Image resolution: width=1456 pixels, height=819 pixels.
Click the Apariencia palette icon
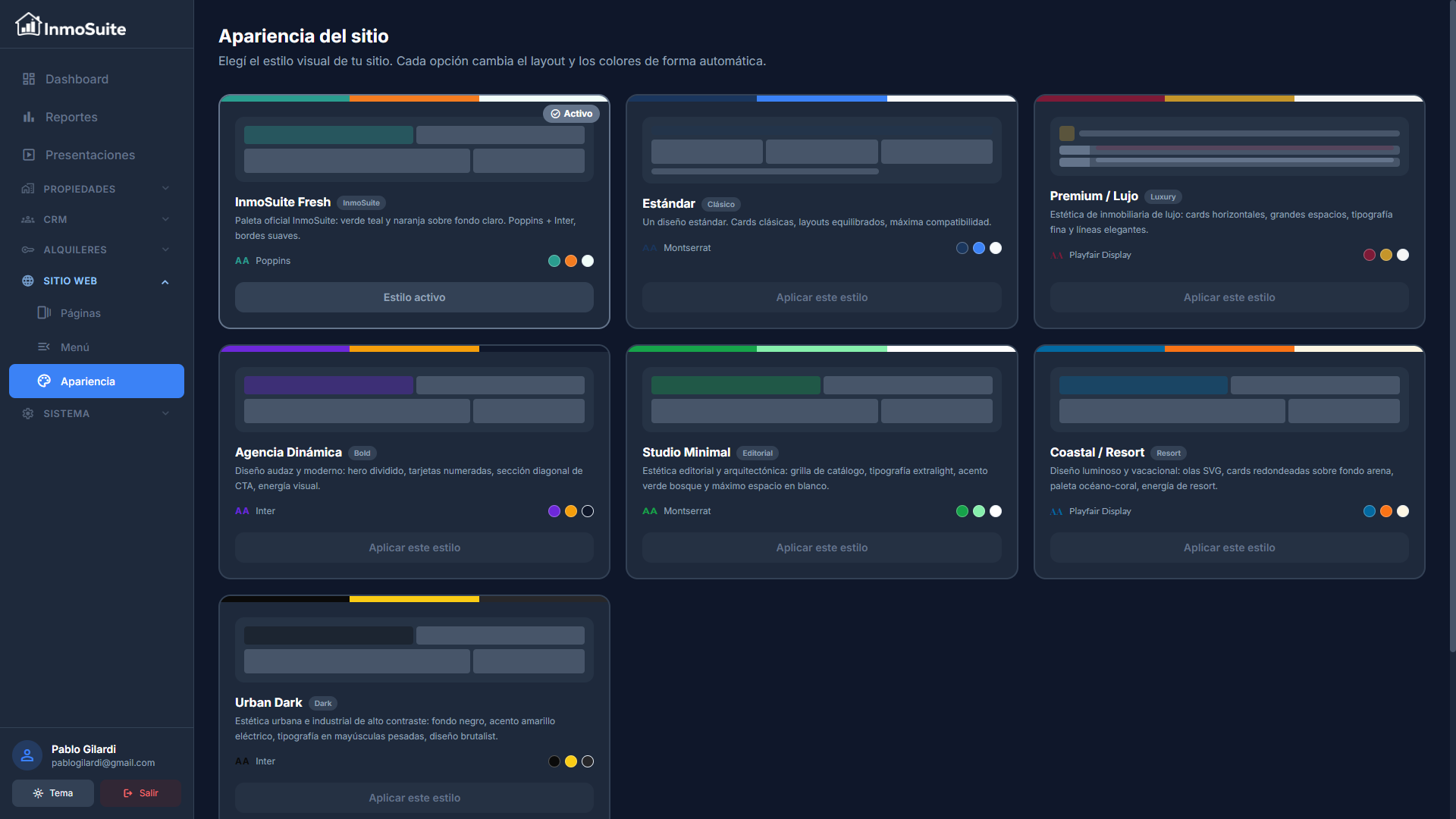coord(44,381)
